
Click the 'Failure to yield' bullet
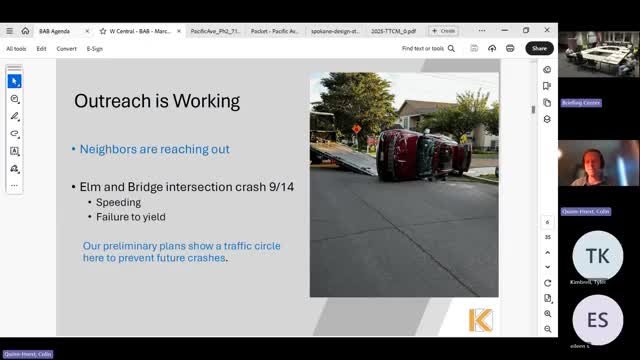[x=131, y=217]
